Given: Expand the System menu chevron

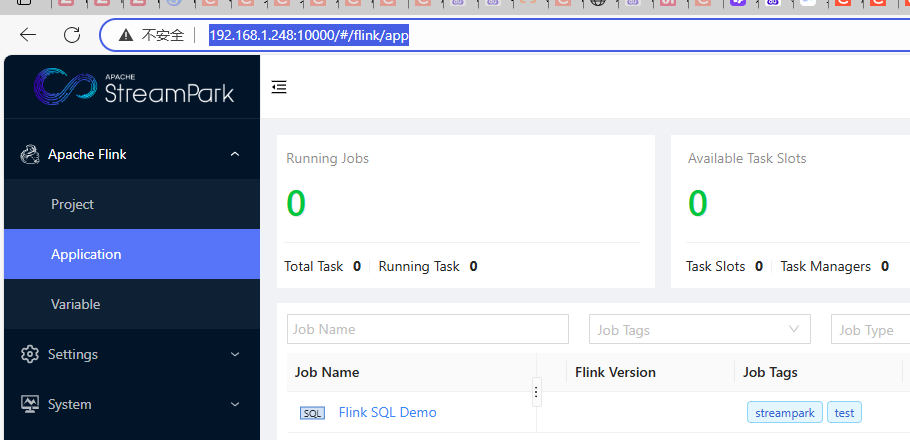Looking at the screenshot, I should coord(234,404).
